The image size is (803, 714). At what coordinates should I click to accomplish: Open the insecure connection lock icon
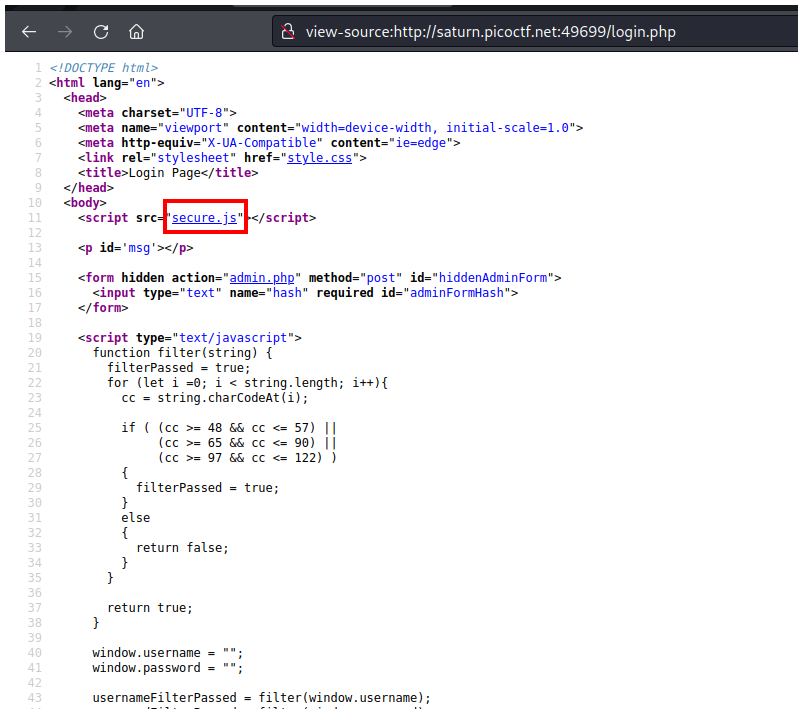coord(288,31)
